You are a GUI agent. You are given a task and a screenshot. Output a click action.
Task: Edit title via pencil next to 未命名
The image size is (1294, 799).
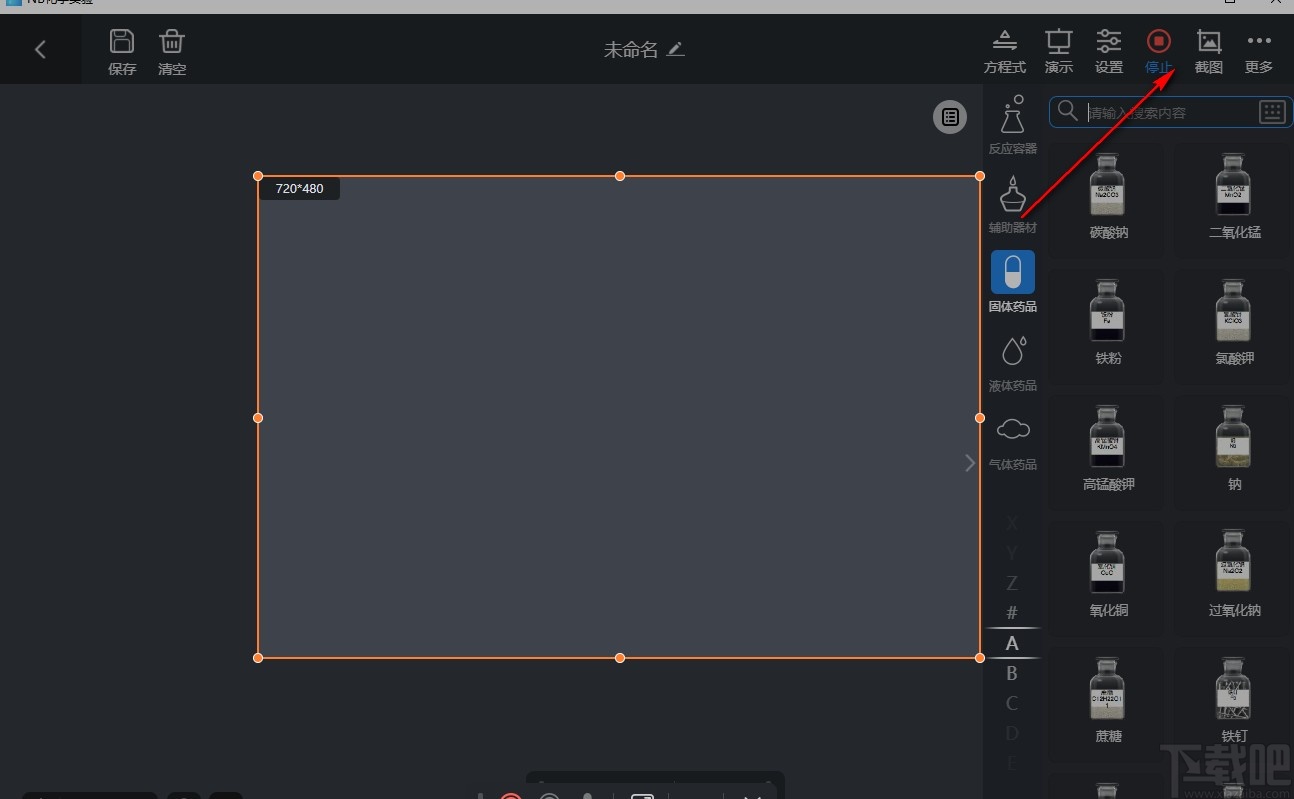coord(676,49)
